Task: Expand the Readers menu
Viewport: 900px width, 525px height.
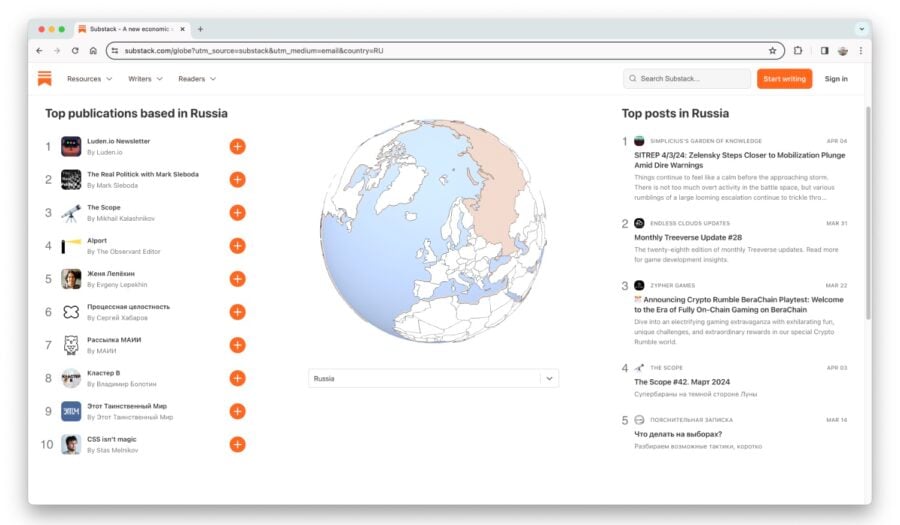Action: point(197,79)
